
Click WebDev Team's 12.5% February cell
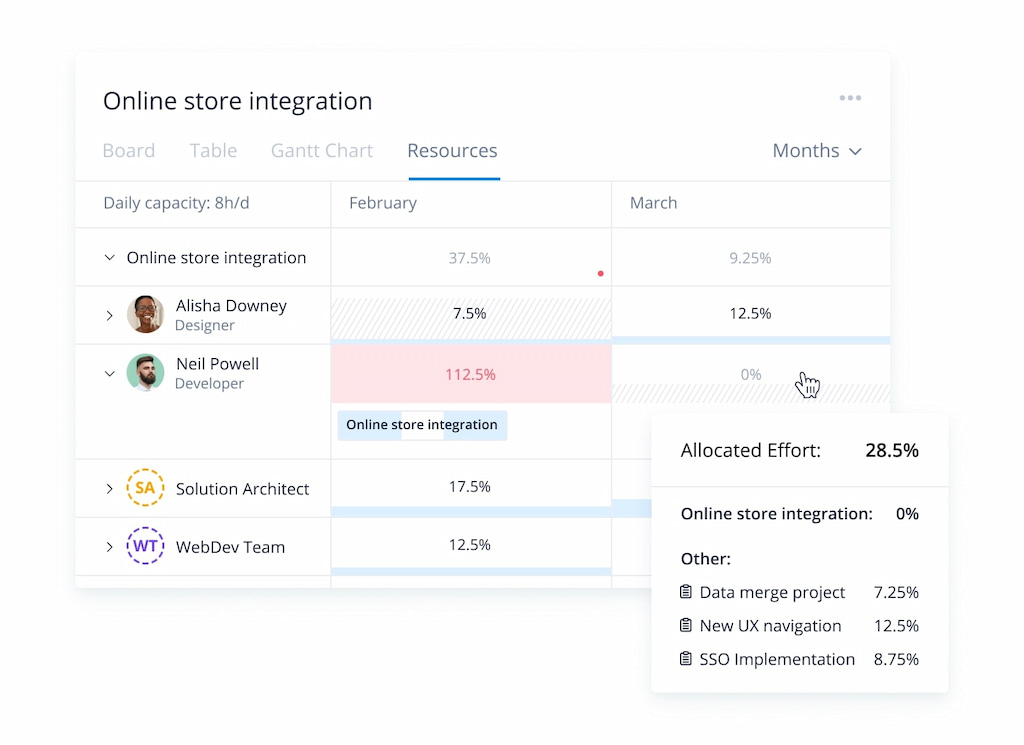pyautogui.click(x=470, y=545)
